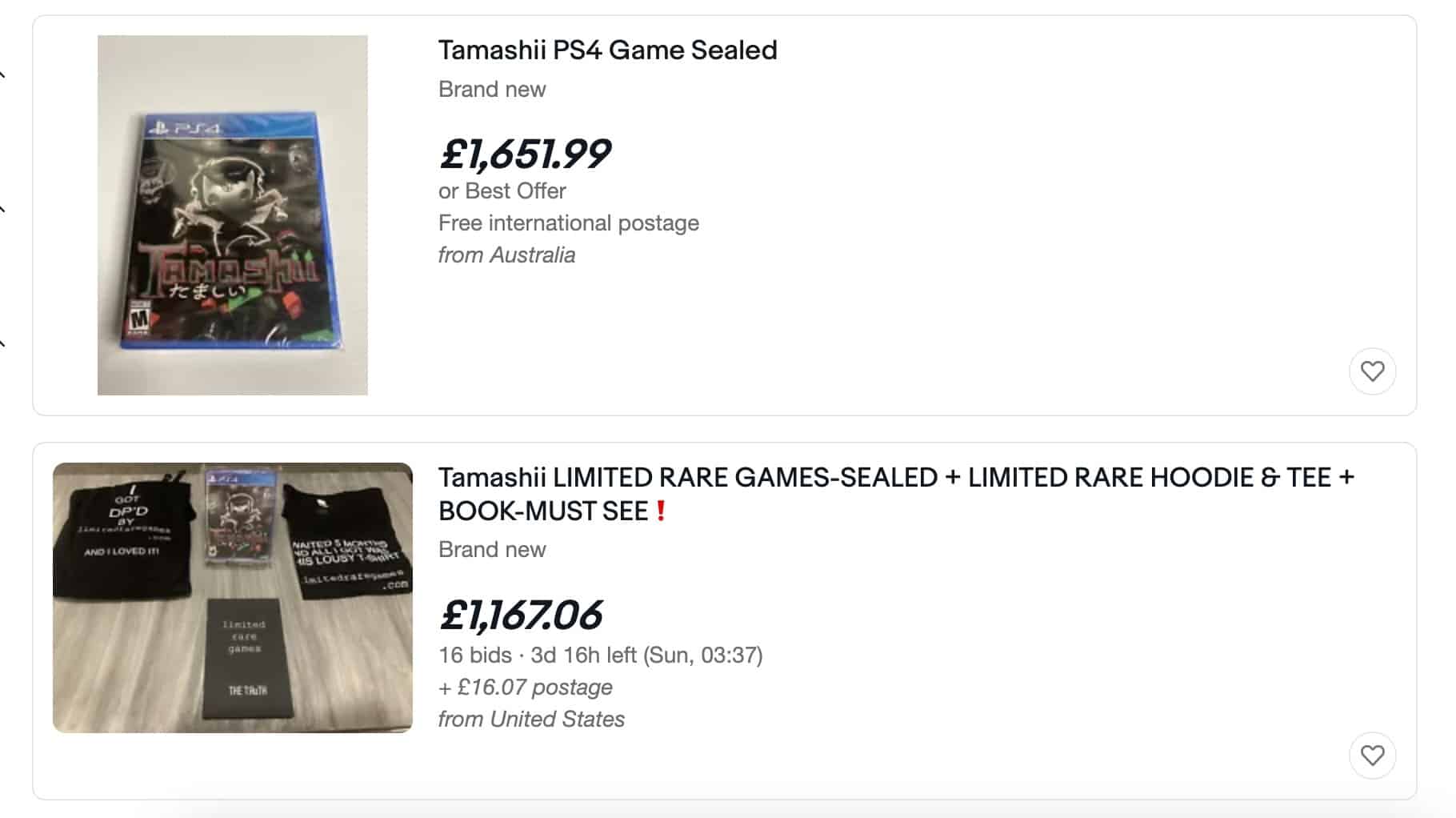Viewport: 1456px width, 818px height.
Task: Expand the bottom chevron on left edge
Action: point(3,344)
